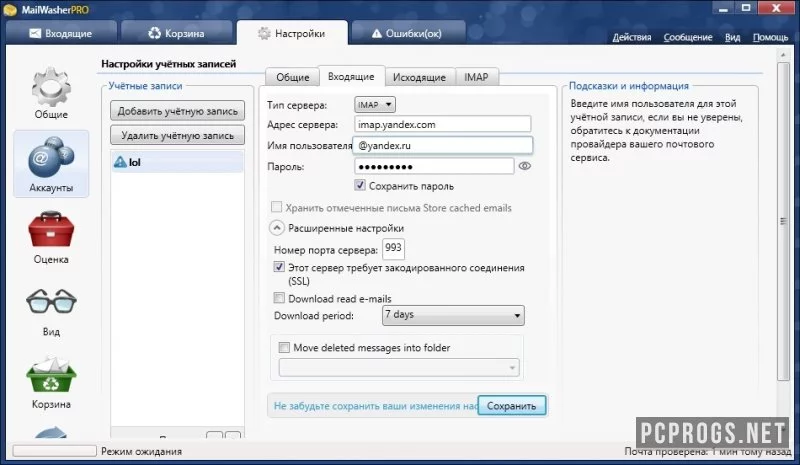This screenshot has width=800, height=465.
Task: Click the Имя пользователя input field
Action: (442, 145)
